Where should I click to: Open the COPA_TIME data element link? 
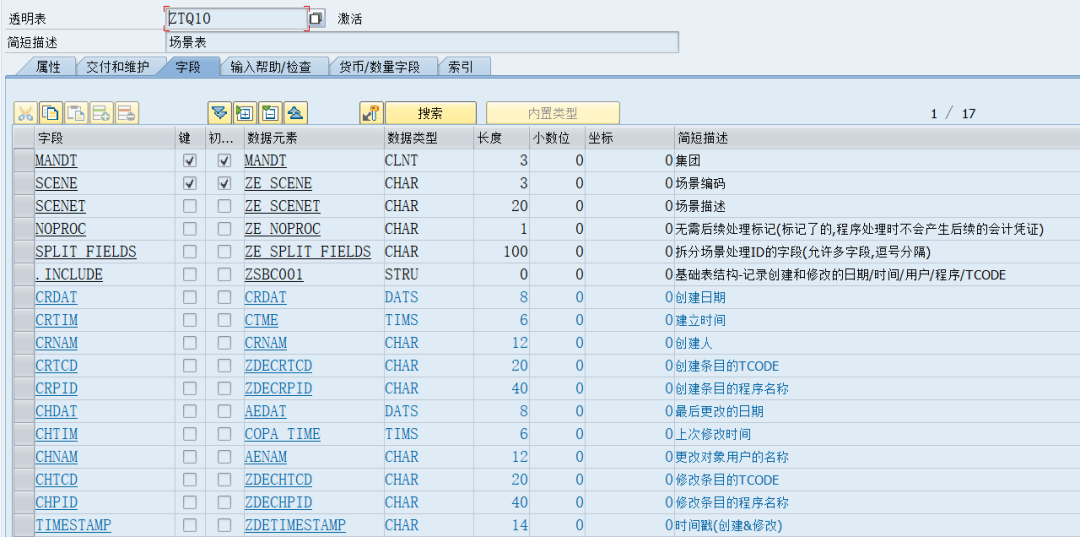click(x=282, y=434)
